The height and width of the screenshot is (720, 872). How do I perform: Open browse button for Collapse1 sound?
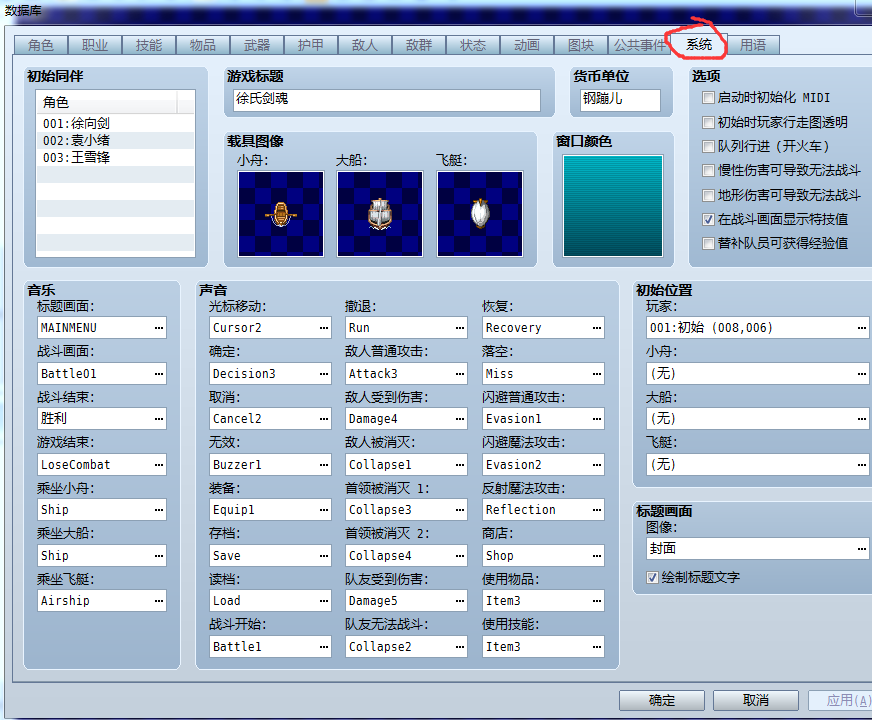pos(460,464)
